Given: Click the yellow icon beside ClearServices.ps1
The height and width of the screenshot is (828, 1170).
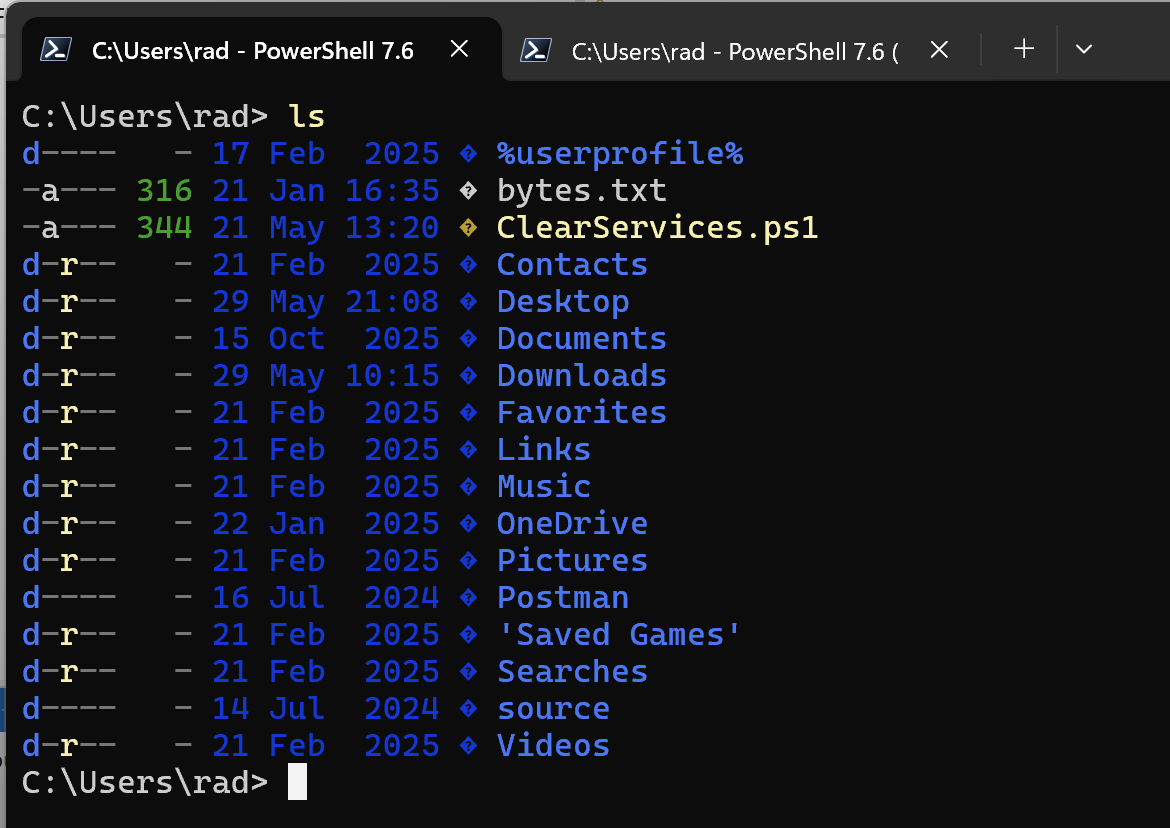Looking at the screenshot, I should coord(469,228).
